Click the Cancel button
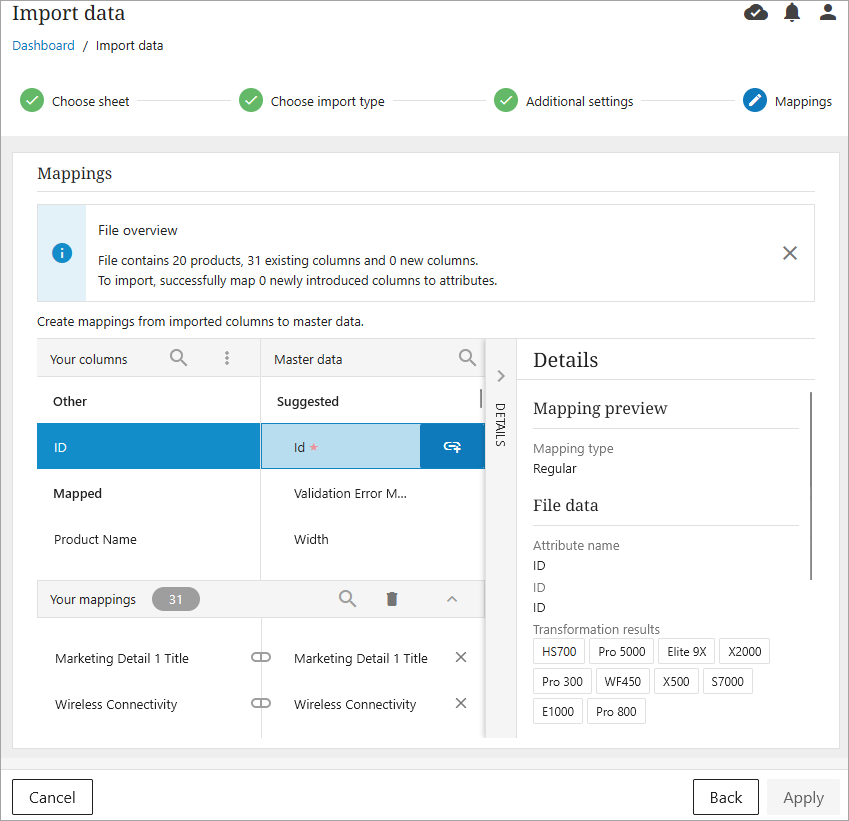The width and height of the screenshot is (849, 821). 52,797
